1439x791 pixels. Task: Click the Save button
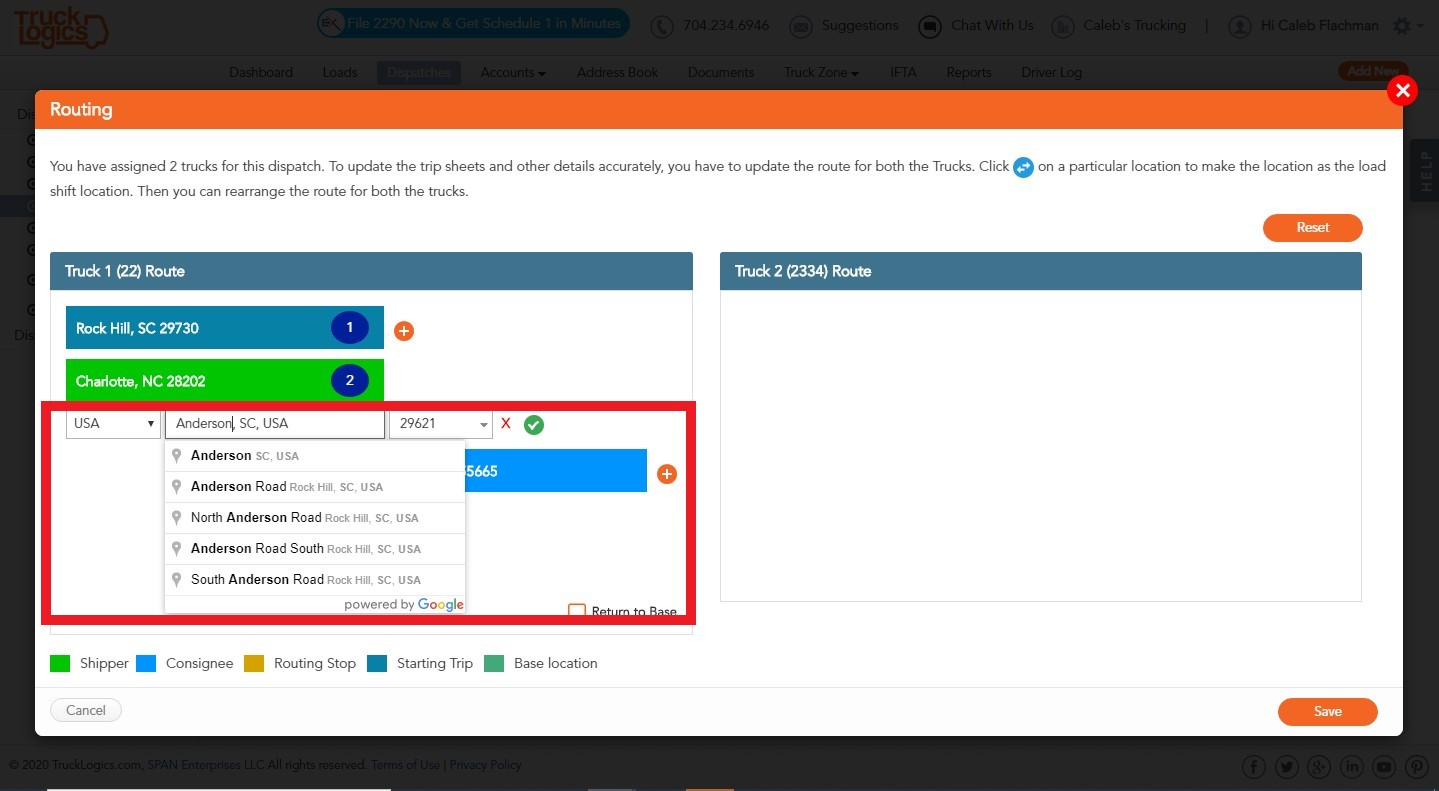pyautogui.click(x=1328, y=712)
